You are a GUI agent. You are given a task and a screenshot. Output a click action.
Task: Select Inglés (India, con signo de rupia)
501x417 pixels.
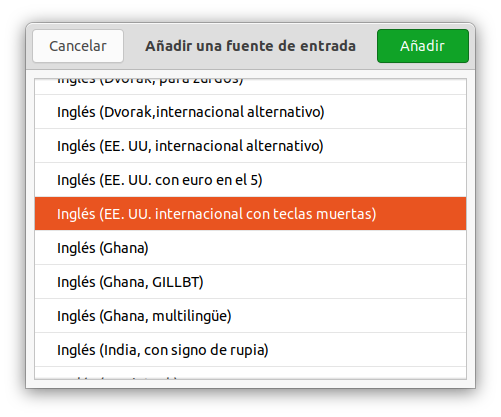point(250,350)
